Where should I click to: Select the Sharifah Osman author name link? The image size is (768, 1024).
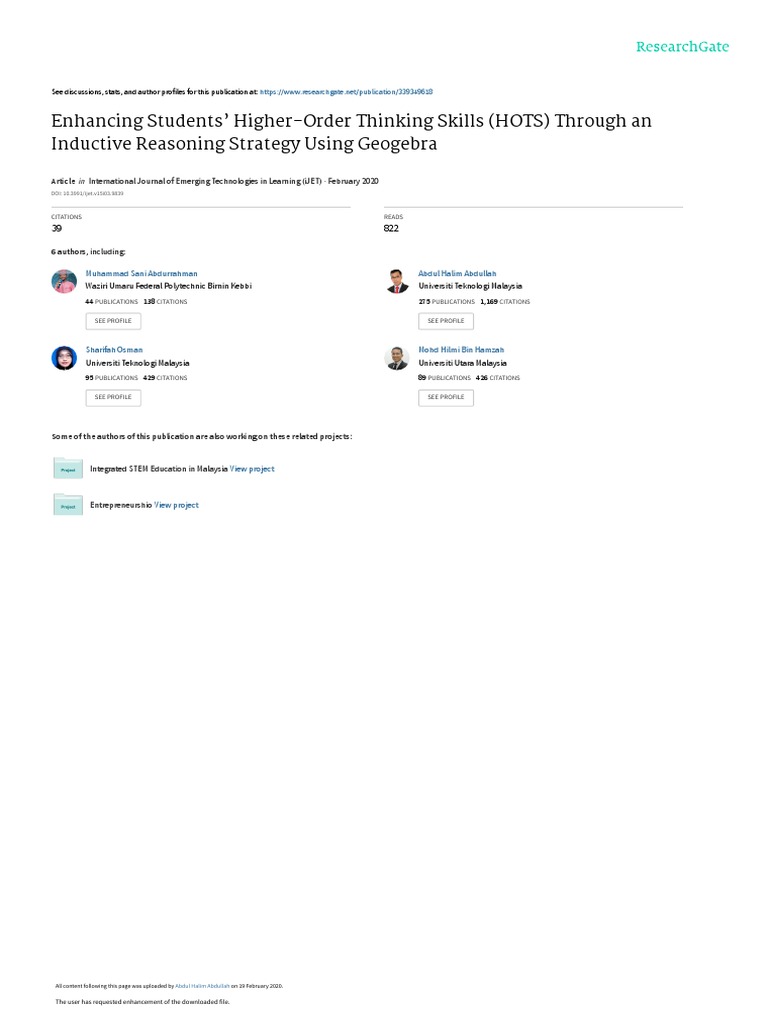114,350
